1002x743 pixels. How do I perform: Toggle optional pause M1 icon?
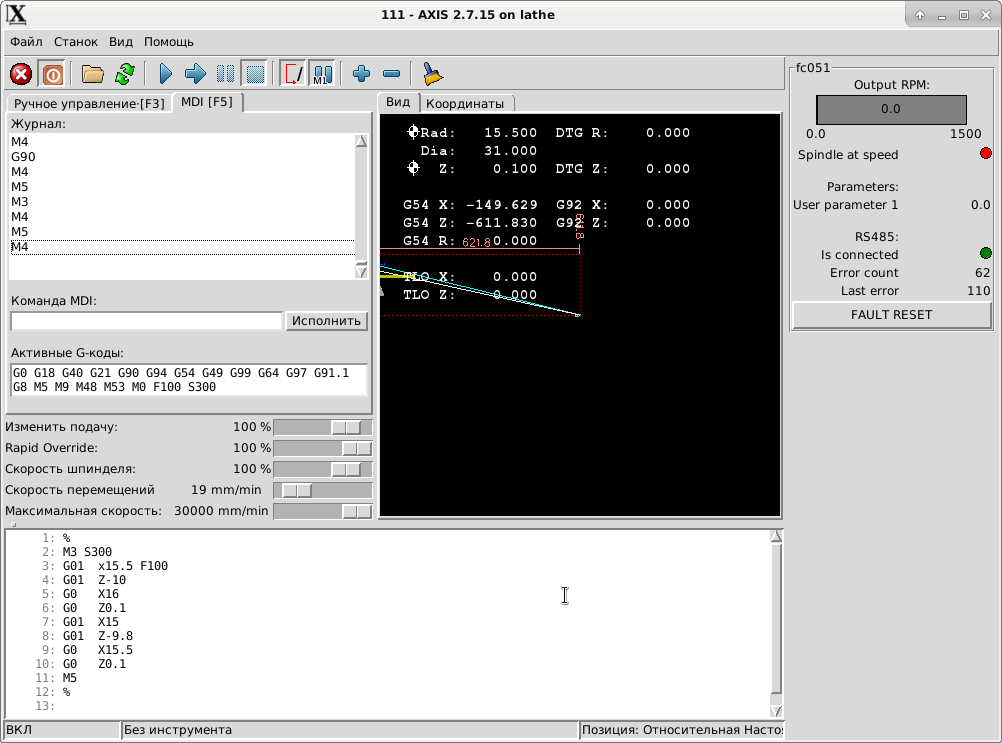pos(323,74)
